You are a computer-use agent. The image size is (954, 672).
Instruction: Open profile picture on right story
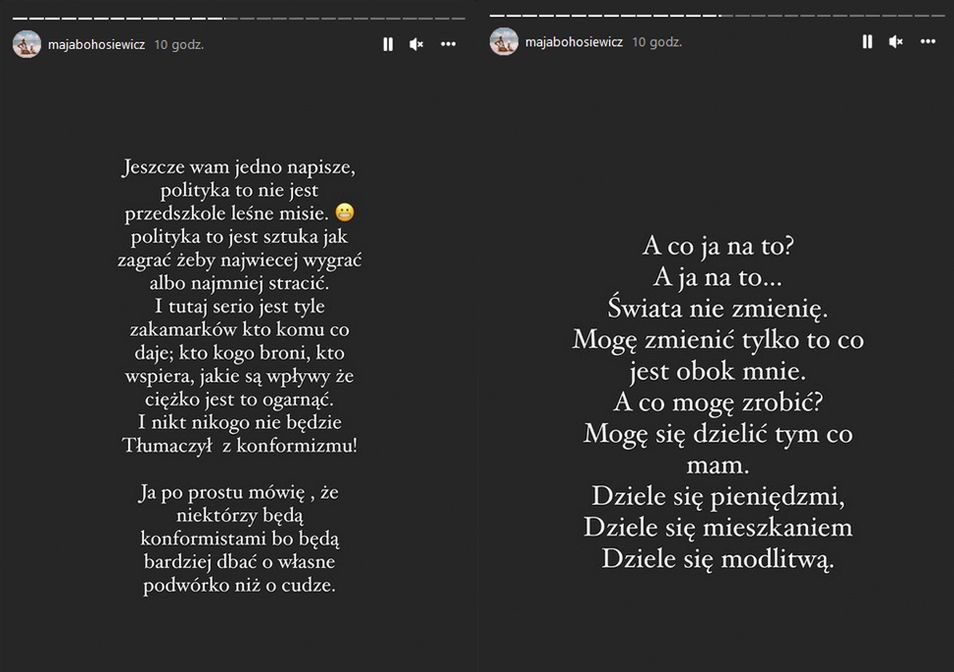click(x=504, y=42)
